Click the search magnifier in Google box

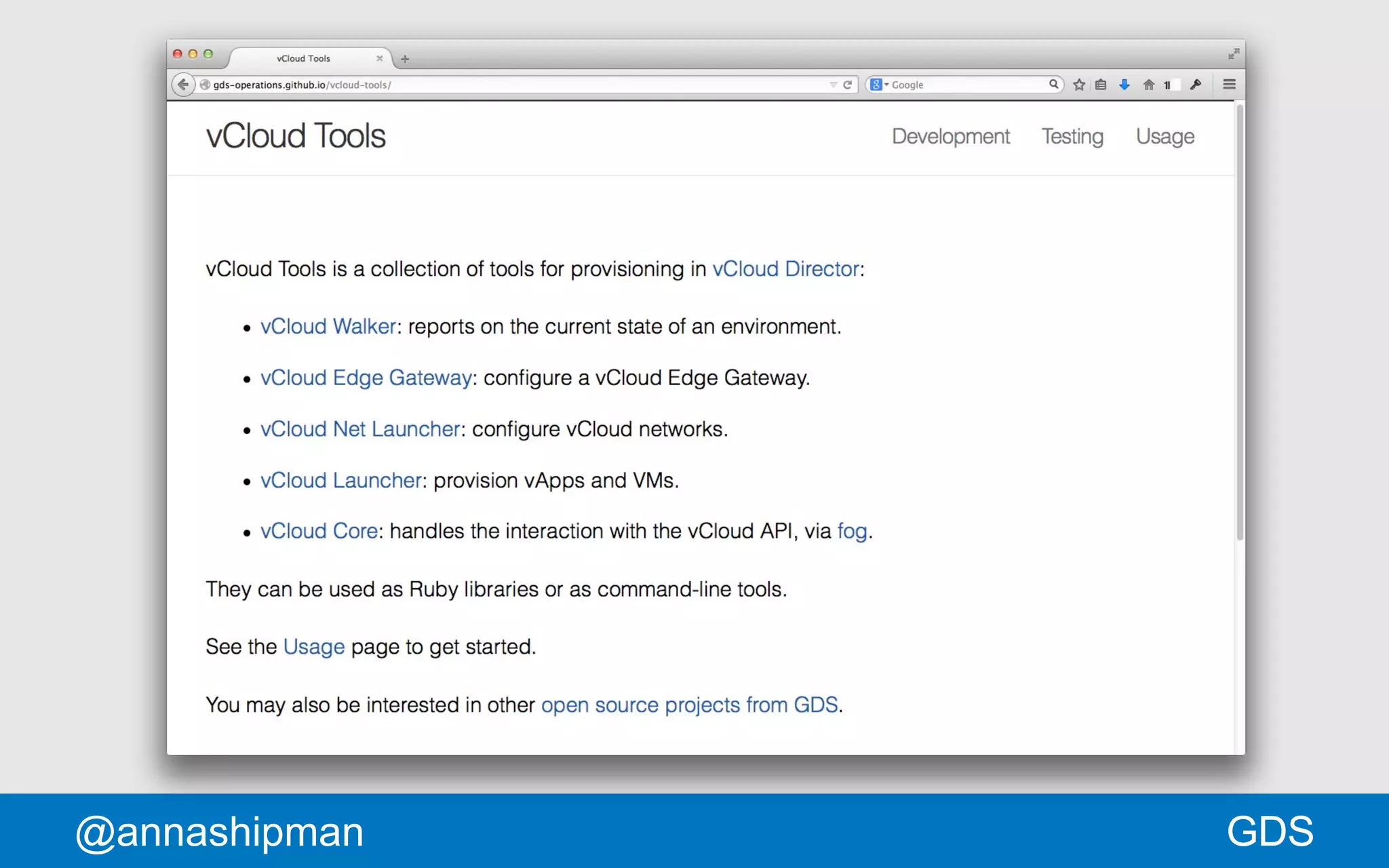tap(1053, 84)
